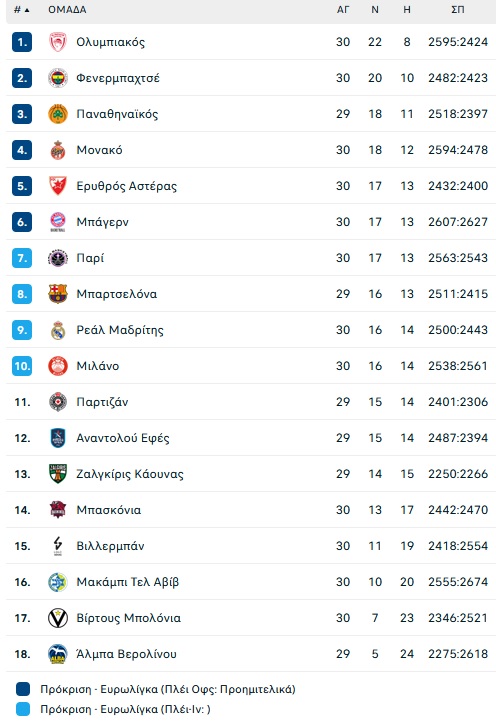Open the Virtus Bologna V logo
This screenshot has height=726, width=496.
58,618
